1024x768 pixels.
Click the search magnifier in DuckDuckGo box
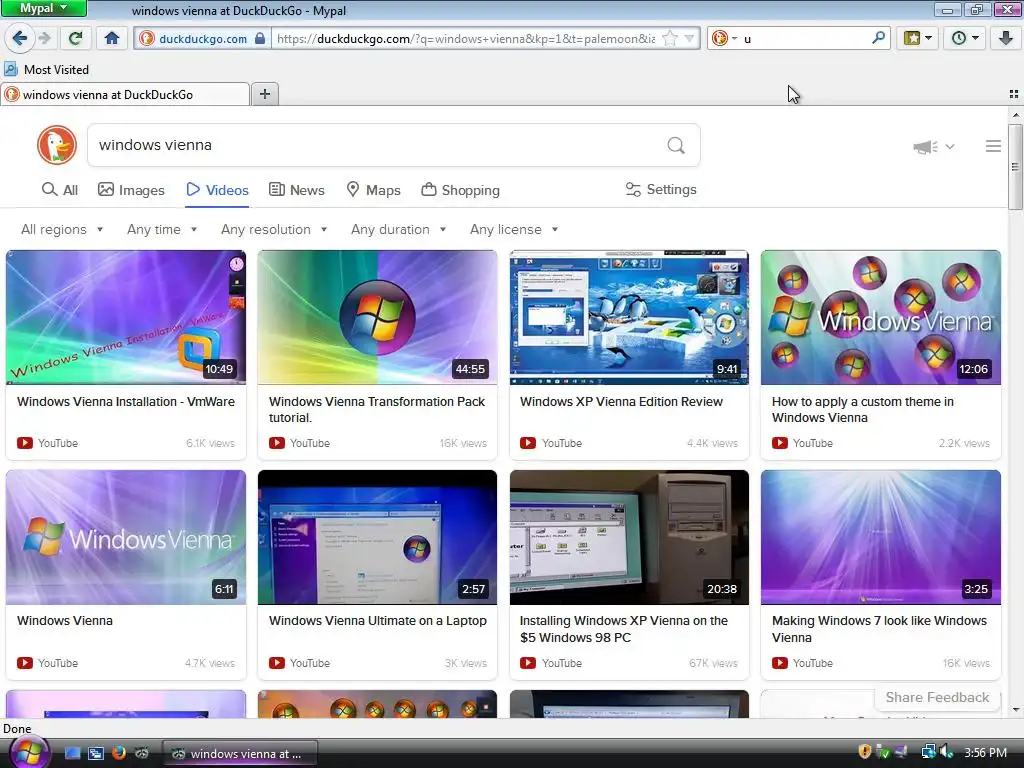tap(676, 145)
